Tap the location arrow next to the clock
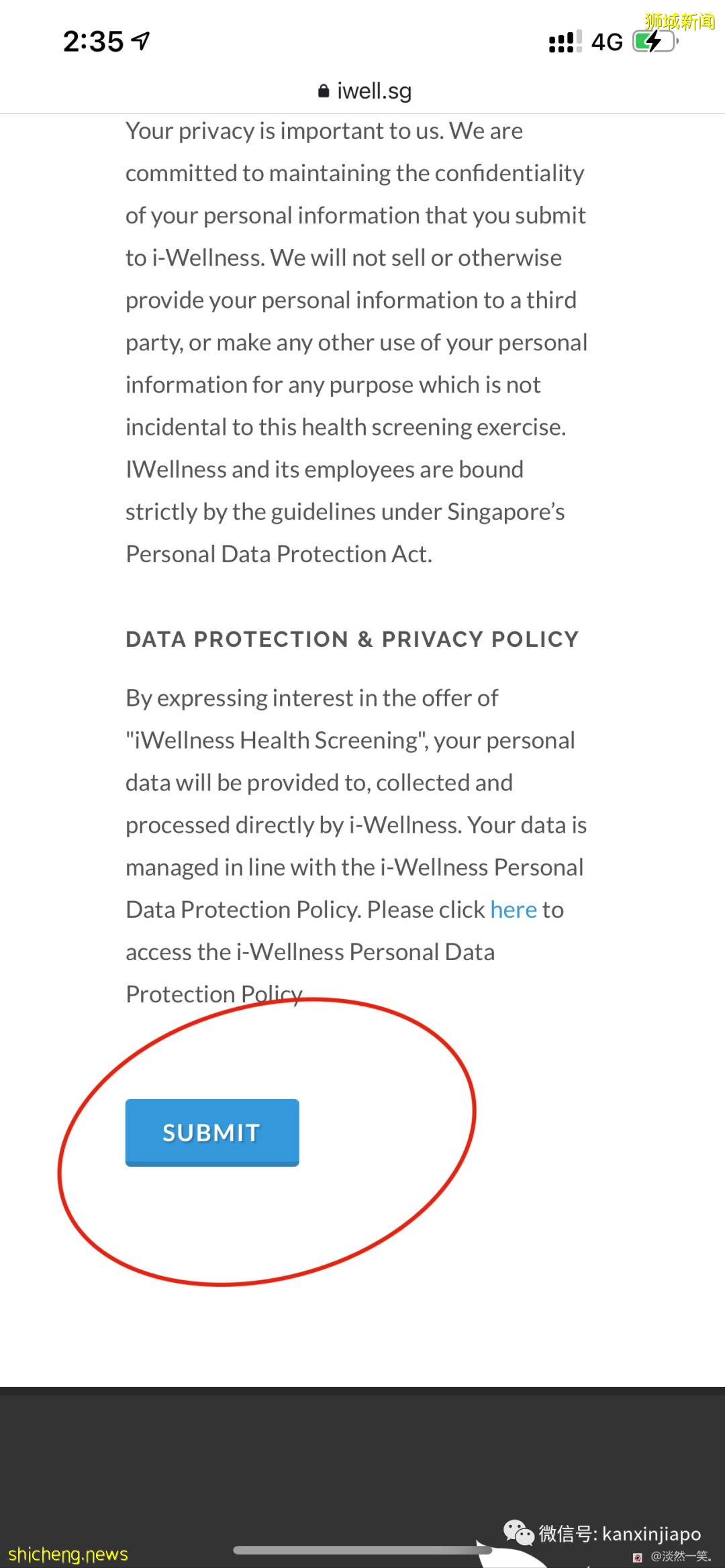Image resolution: width=725 pixels, height=1568 pixels. pos(140,41)
